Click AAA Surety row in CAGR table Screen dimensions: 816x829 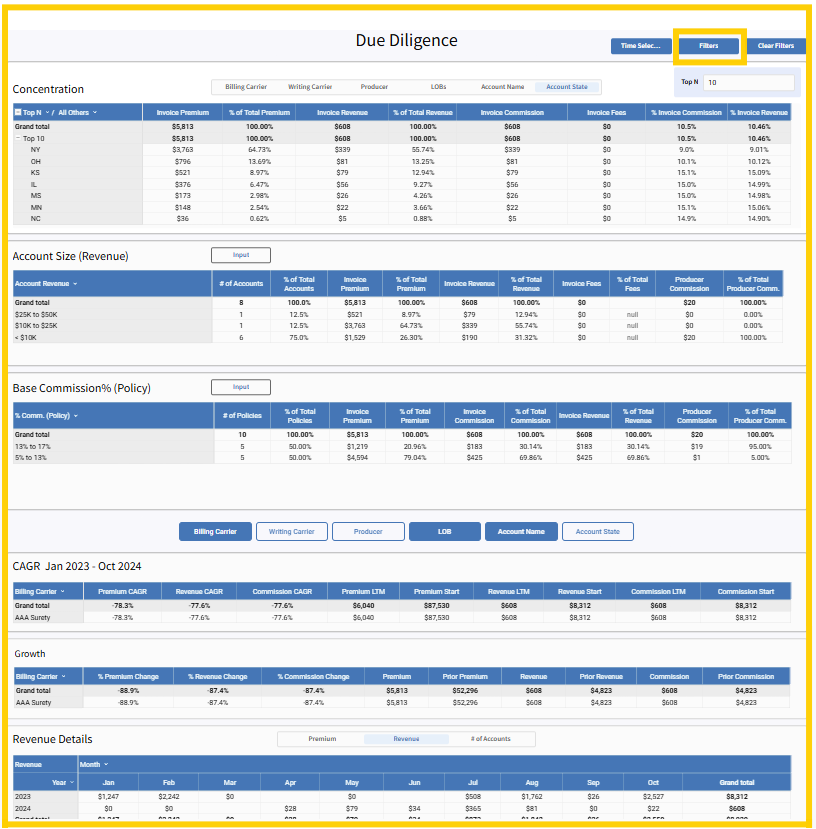click(x=402, y=618)
